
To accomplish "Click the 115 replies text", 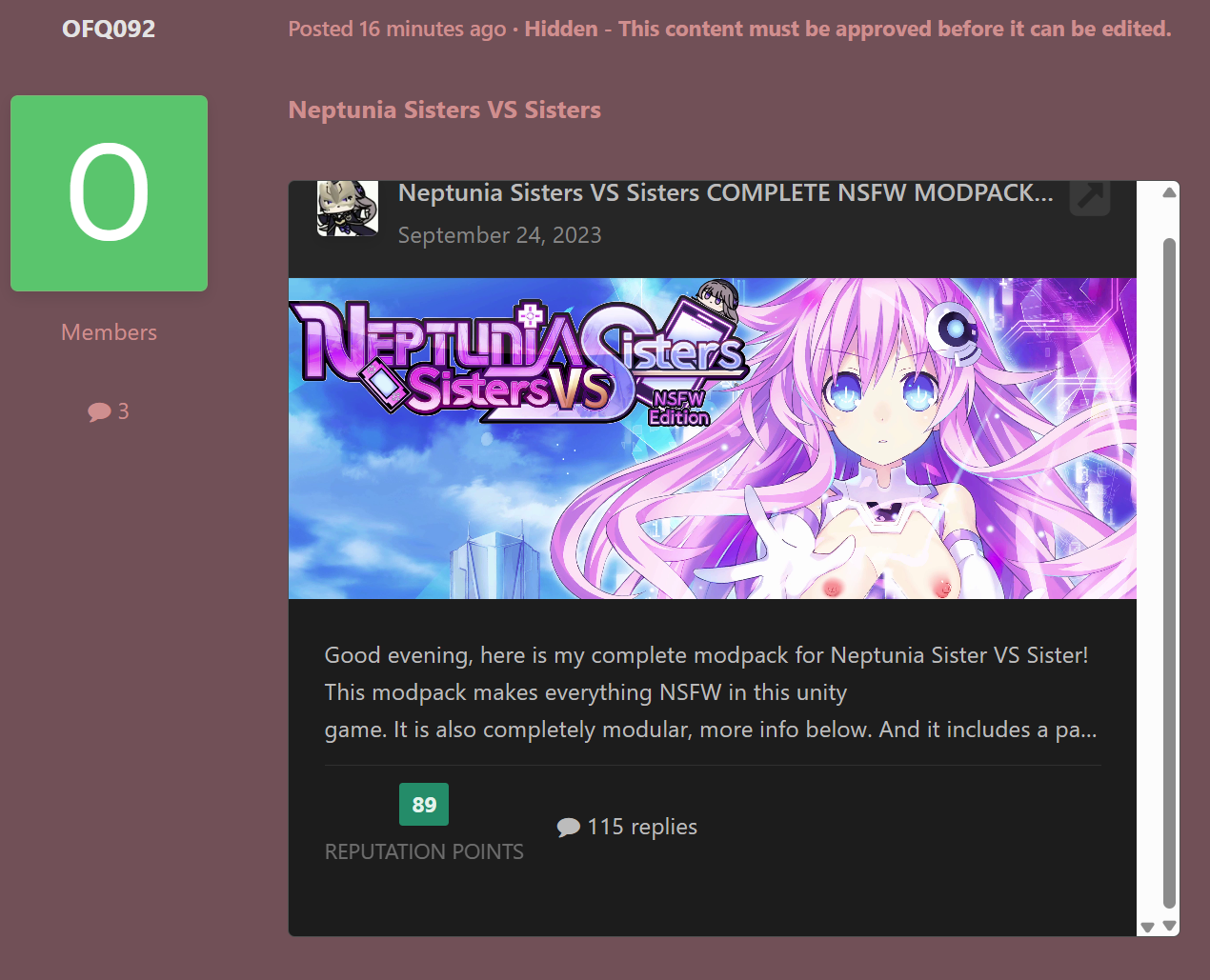I will pyautogui.click(x=642, y=827).
